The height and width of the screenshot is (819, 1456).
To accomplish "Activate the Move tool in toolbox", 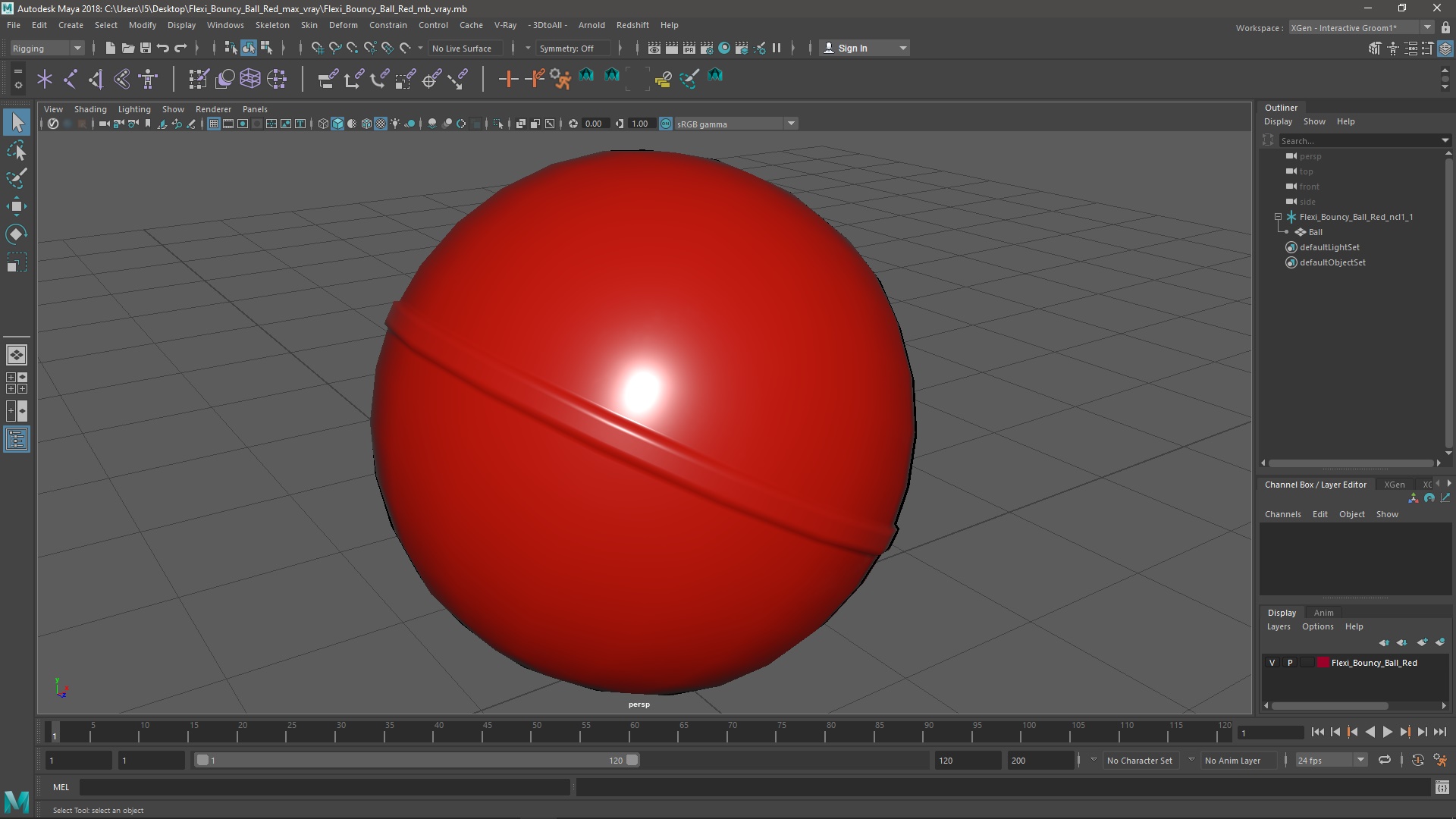I will pyautogui.click(x=17, y=206).
